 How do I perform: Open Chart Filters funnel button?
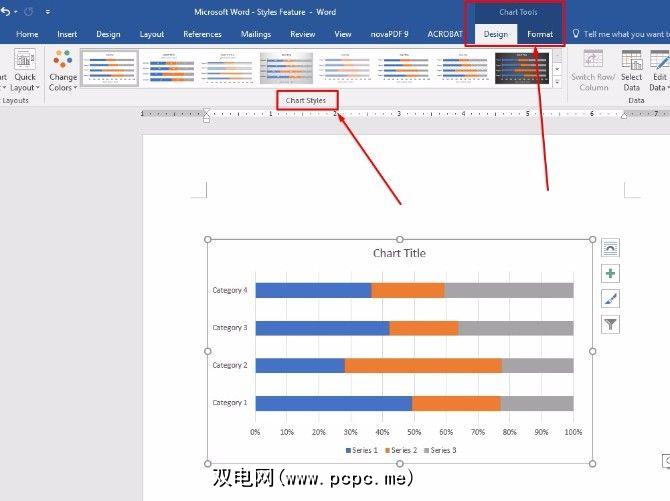click(x=610, y=324)
